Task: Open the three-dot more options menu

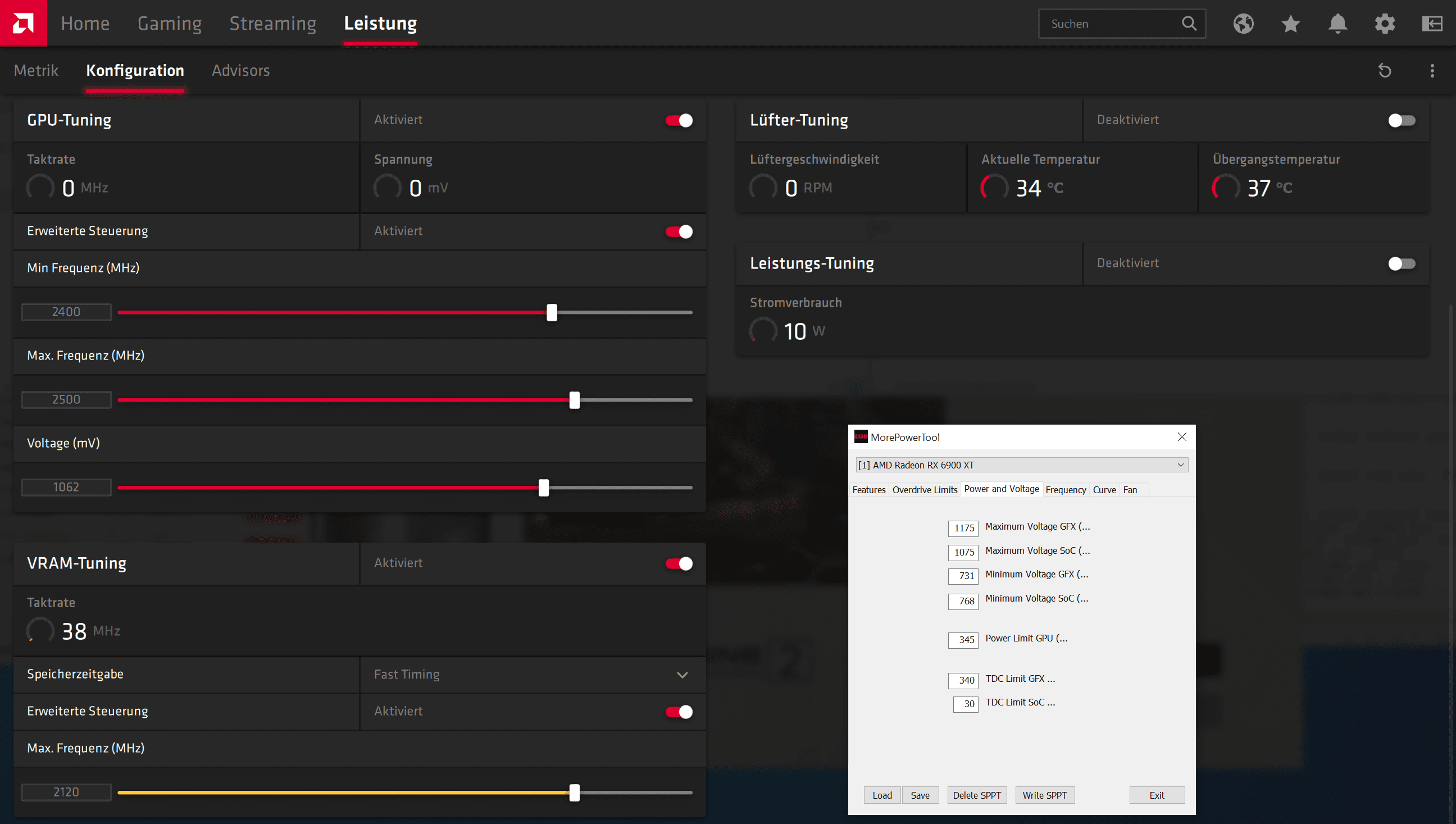Action: pyautogui.click(x=1432, y=71)
